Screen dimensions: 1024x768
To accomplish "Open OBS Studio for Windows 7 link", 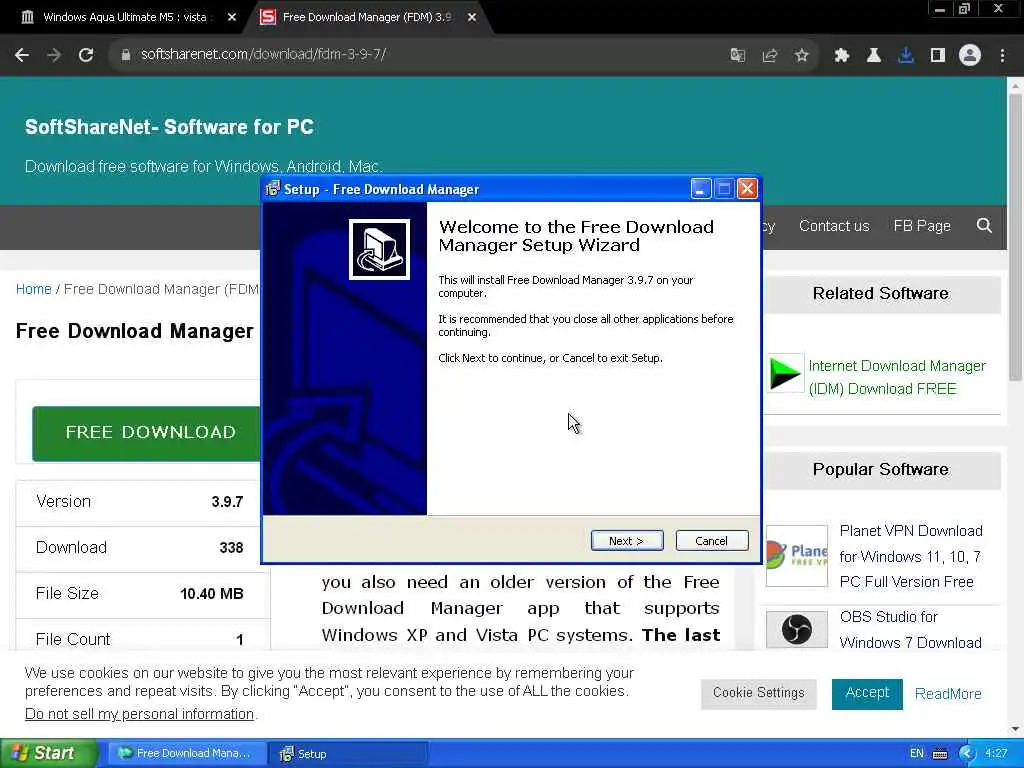I will pyautogui.click(x=910, y=630).
